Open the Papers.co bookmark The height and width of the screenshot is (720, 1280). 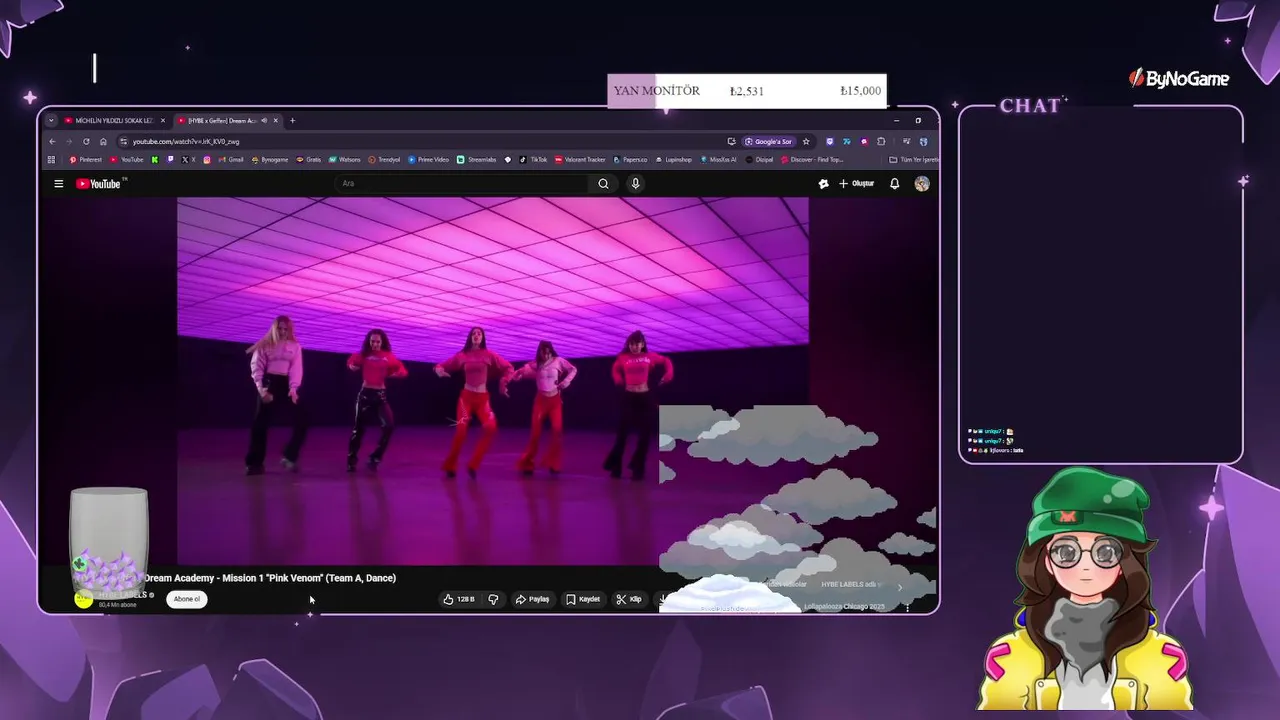[x=630, y=160]
